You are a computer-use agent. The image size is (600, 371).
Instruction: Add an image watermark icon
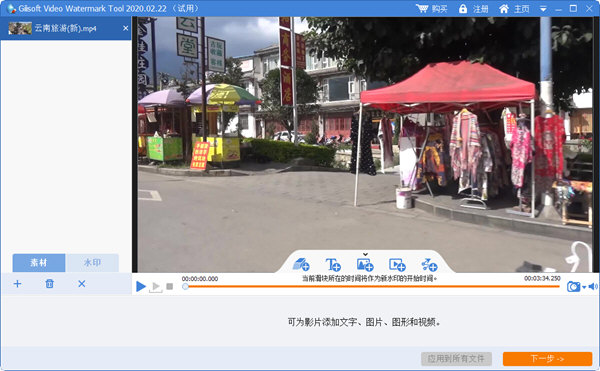[x=365, y=264]
